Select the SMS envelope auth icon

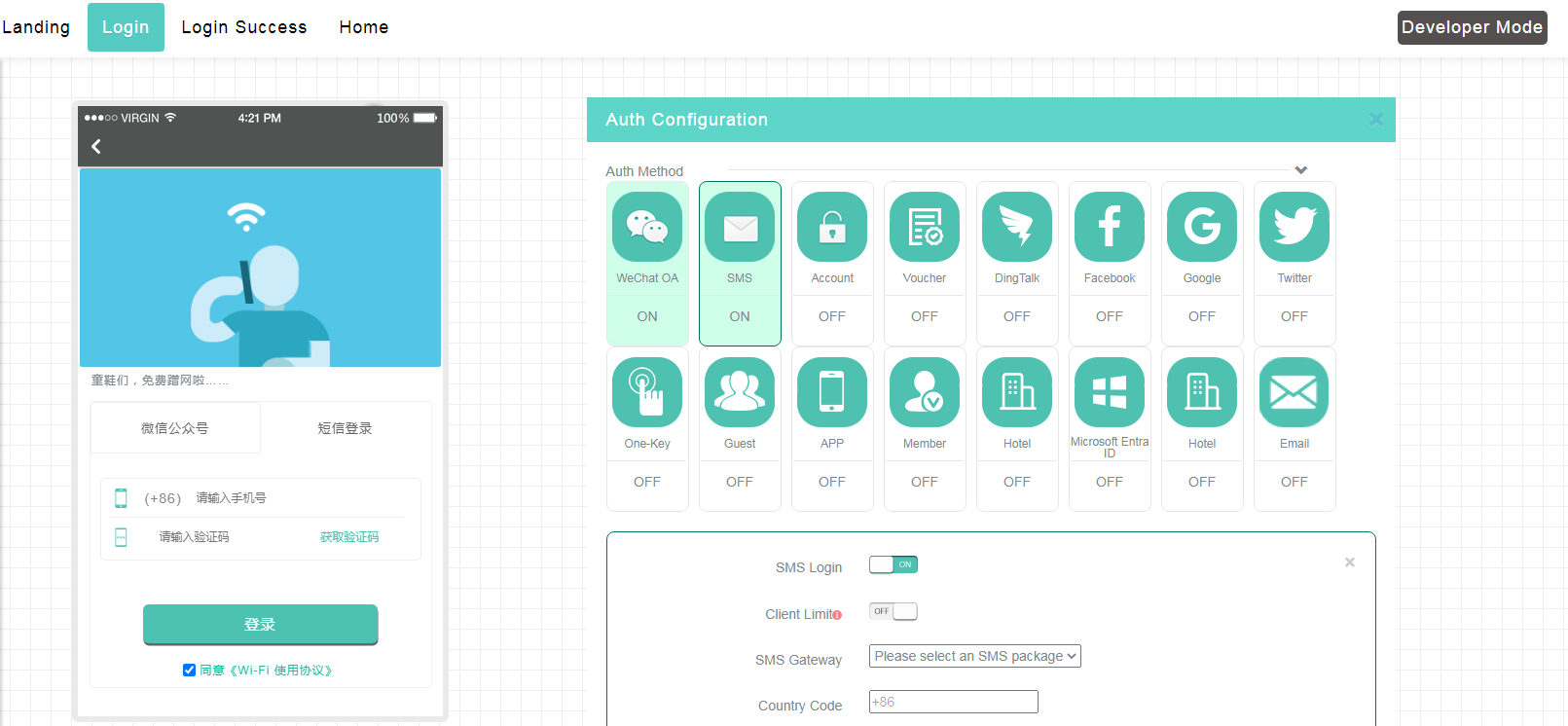coord(740,227)
